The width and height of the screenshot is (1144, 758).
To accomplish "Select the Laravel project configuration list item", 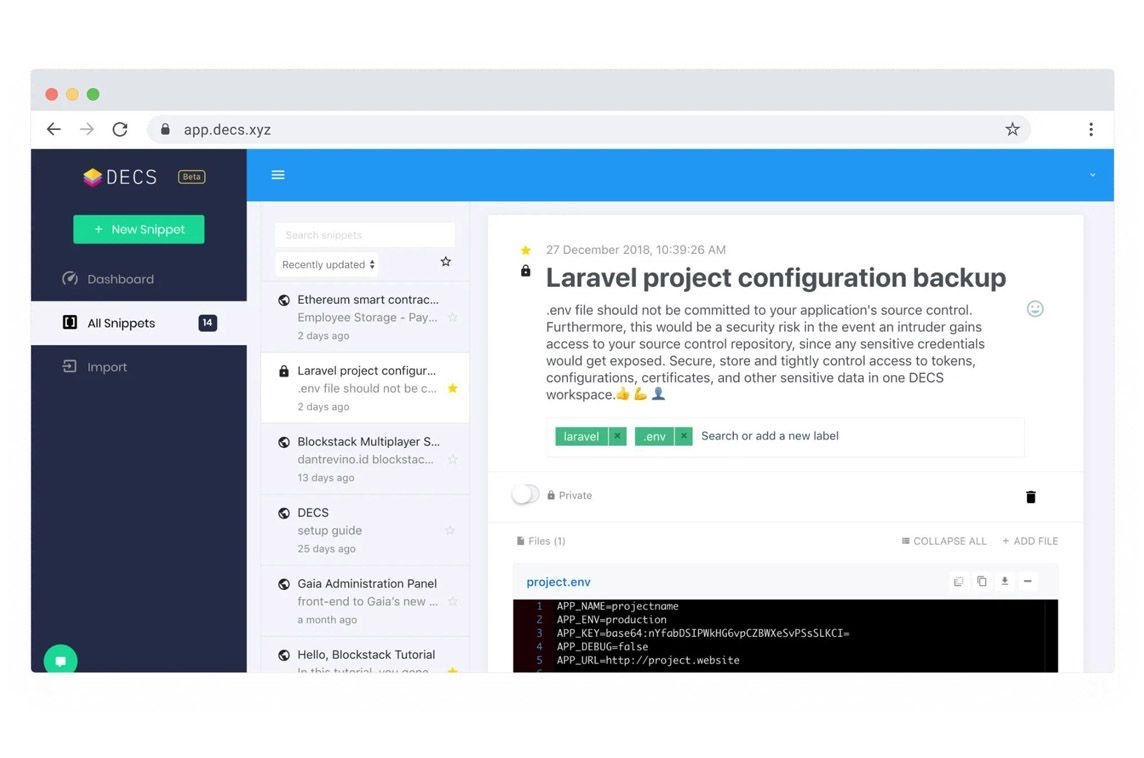I will (x=365, y=388).
